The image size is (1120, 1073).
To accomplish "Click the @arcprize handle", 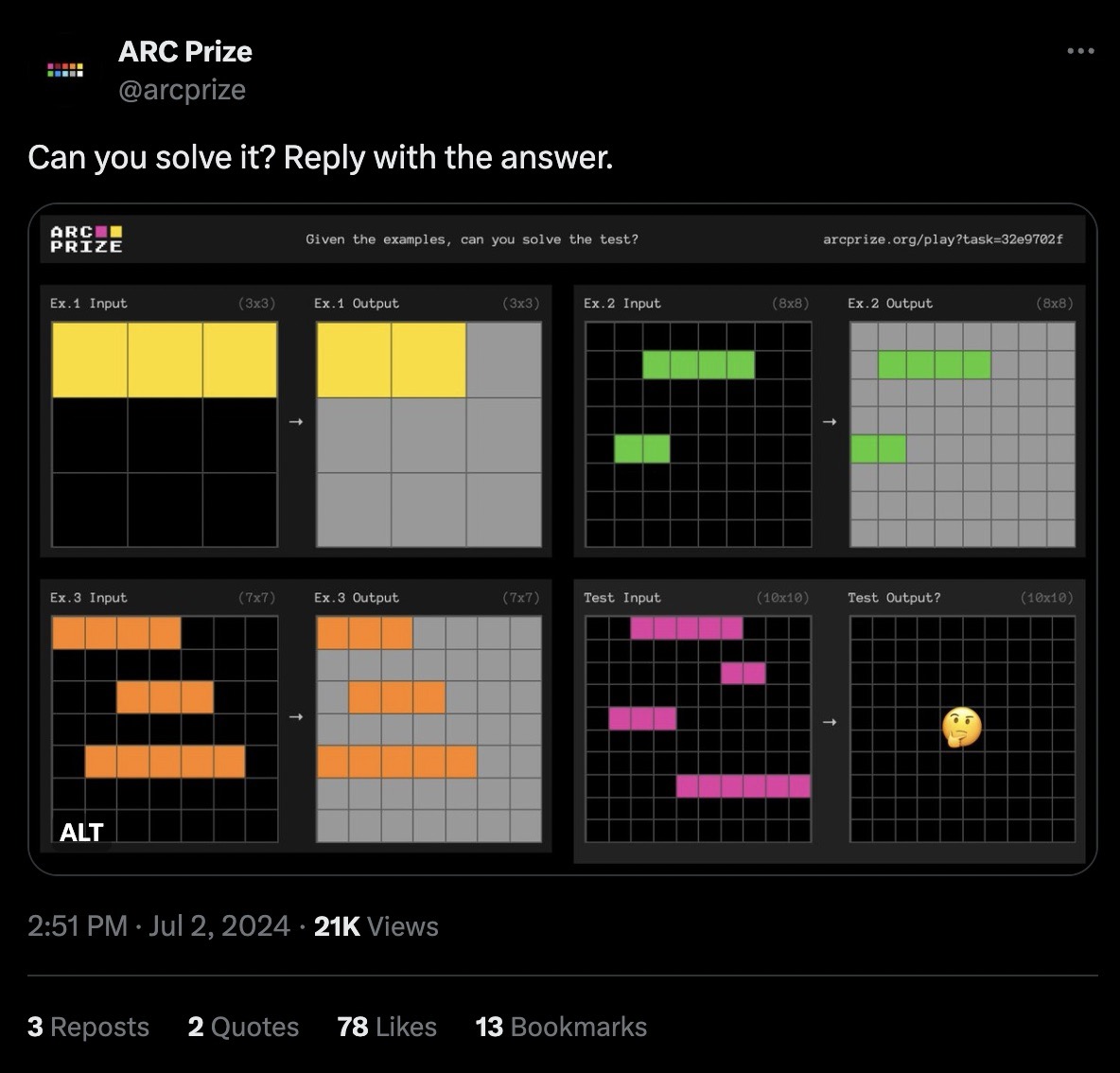I will click(182, 90).
